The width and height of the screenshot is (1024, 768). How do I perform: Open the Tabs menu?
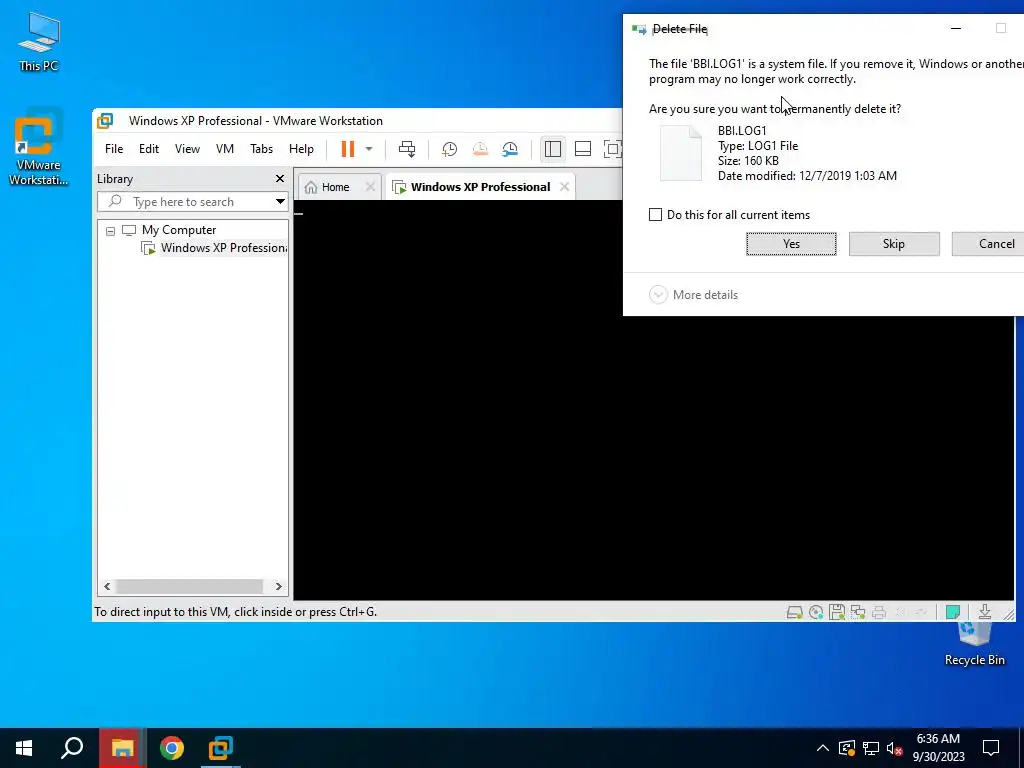[x=261, y=149]
